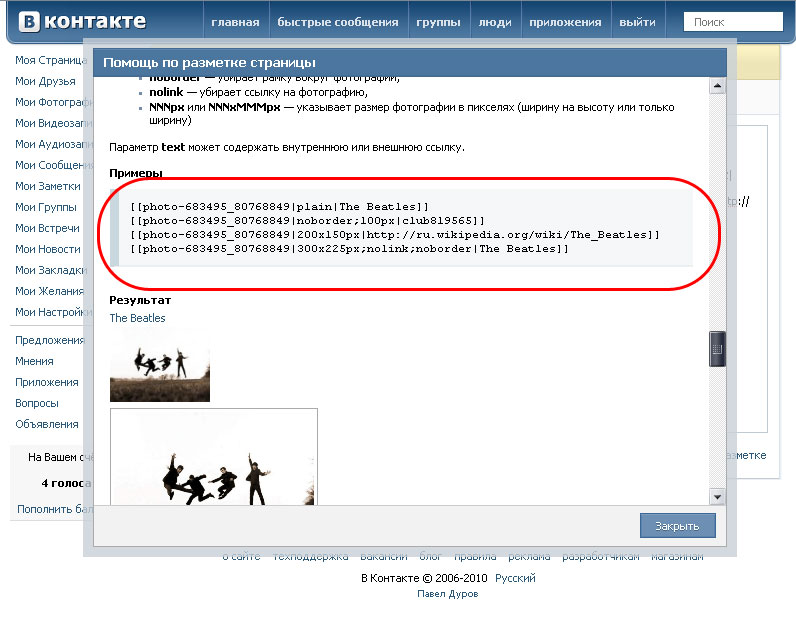The width and height of the screenshot is (796, 632).
Task: Open приложения in the top navigation
Action: [x=565, y=22]
